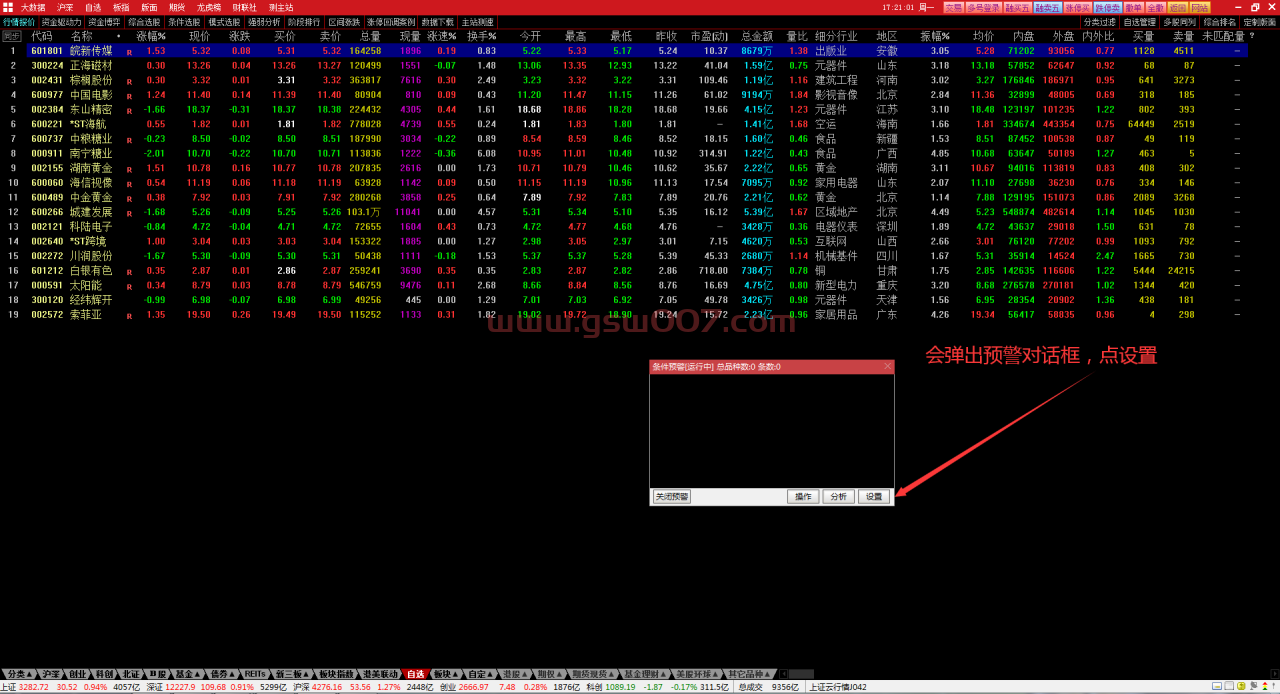Switch to the 北证 market tab

[x=131, y=674]
